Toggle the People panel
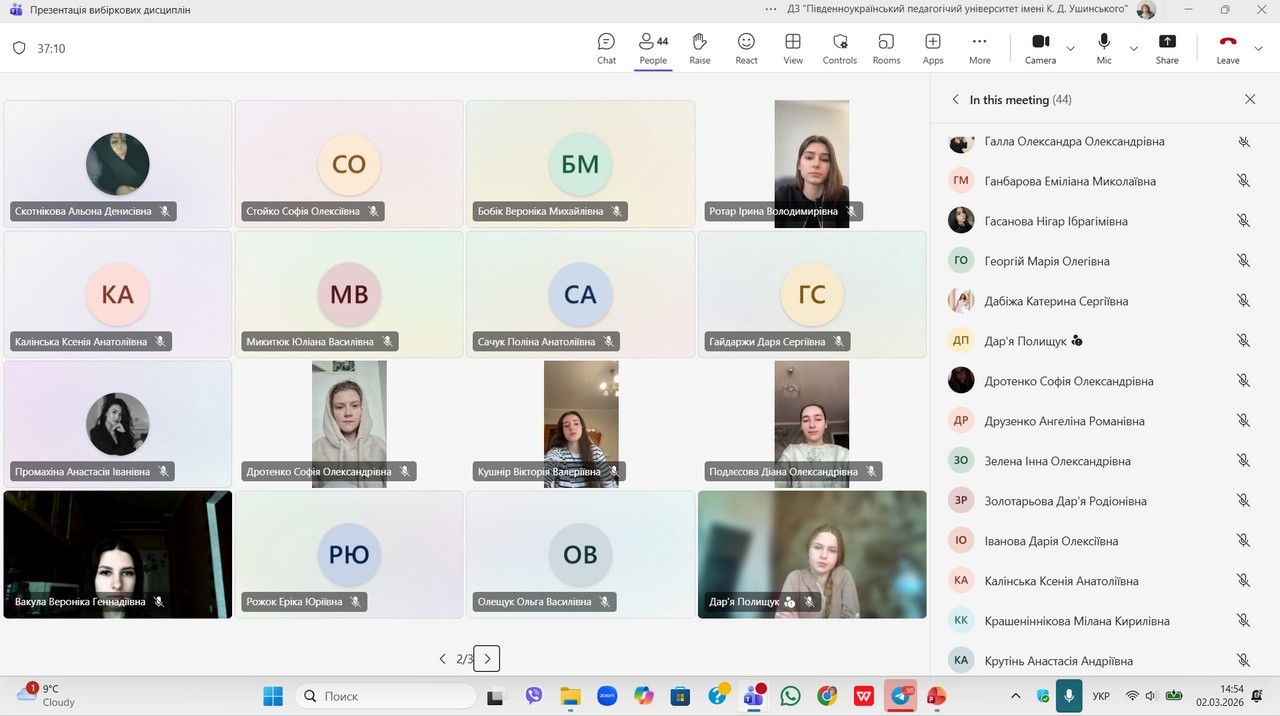Screen dimensions: 1280x716 [653, 48]
